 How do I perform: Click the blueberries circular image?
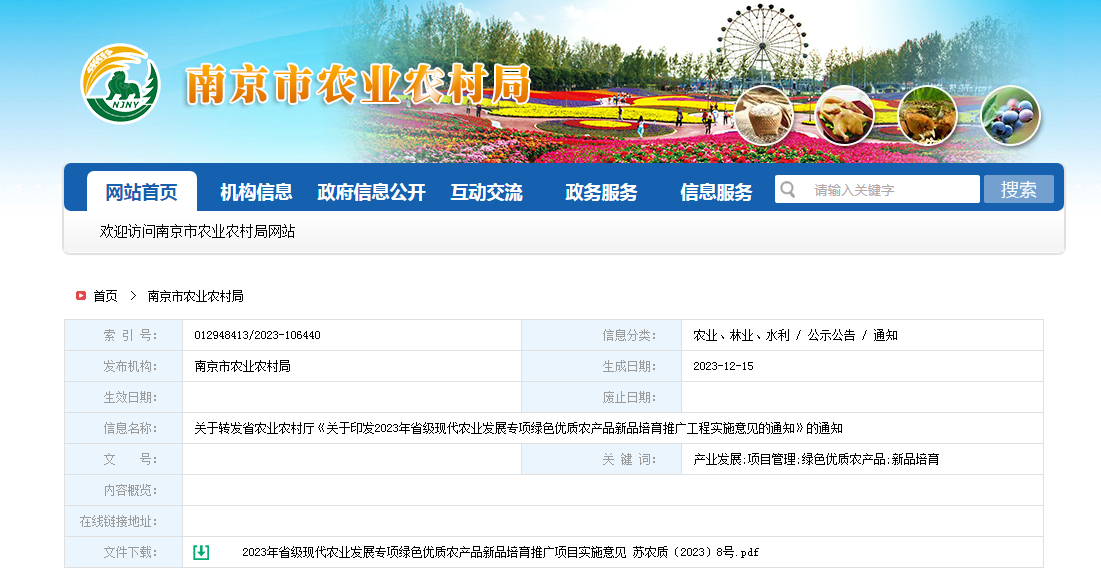[1010, 115]
